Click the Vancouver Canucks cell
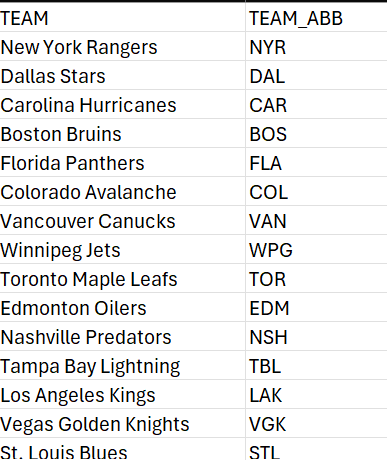This screenshot has height=460, width=387. (122, 221)
